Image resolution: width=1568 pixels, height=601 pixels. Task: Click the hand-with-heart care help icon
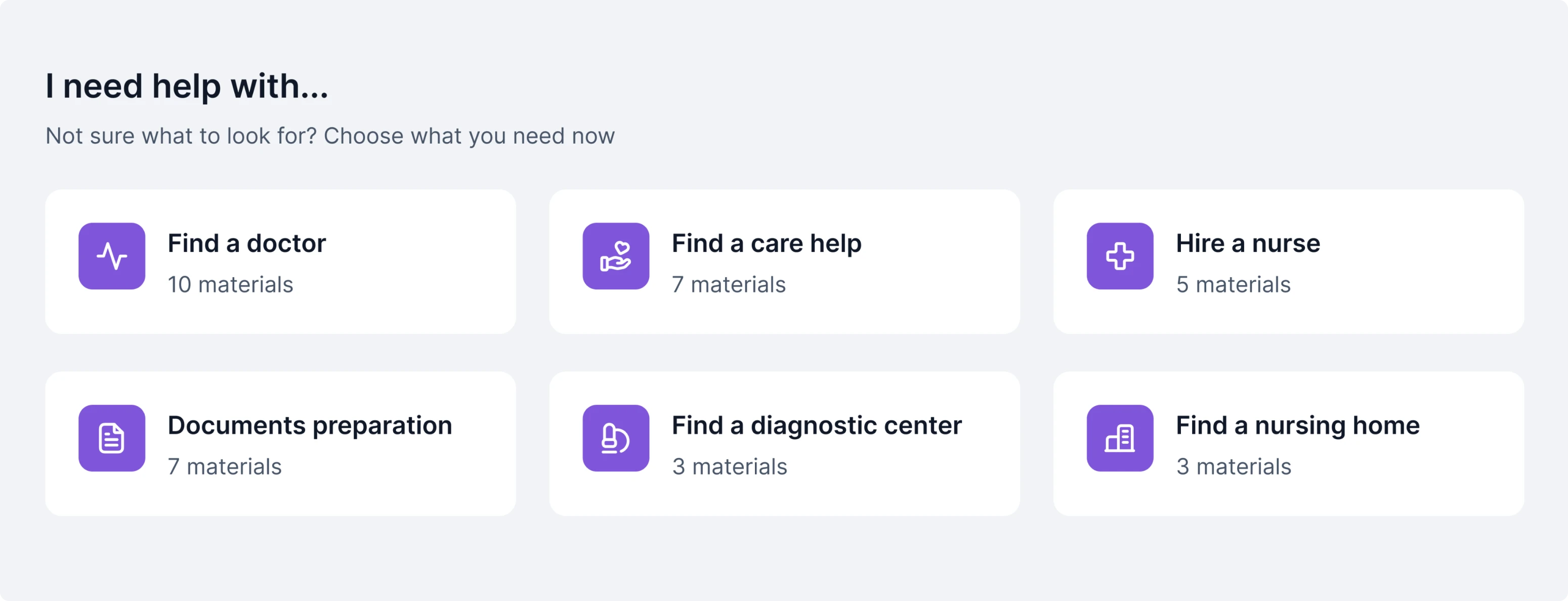click(615, 256)
